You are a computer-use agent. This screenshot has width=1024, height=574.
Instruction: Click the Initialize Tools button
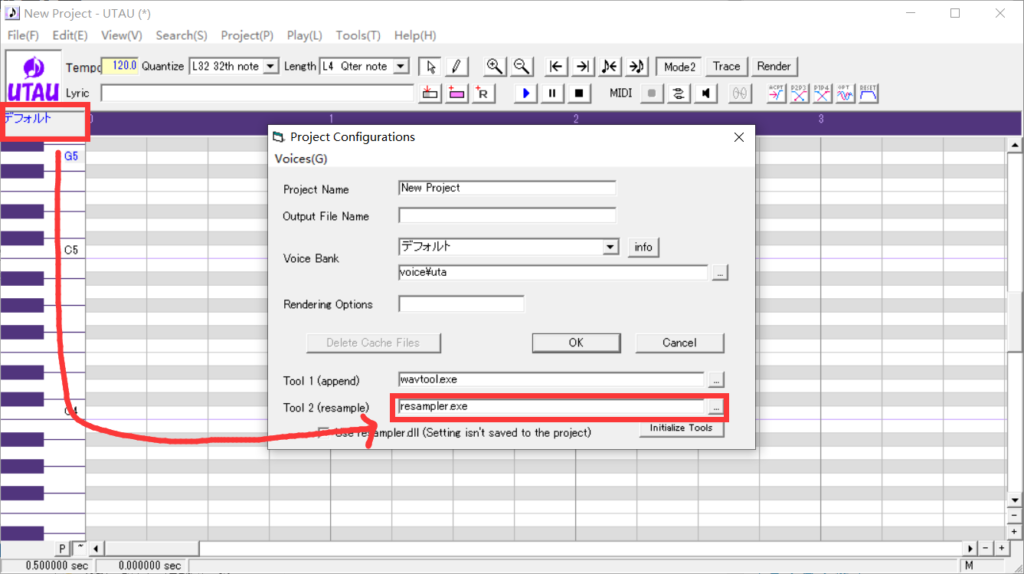[680, 428]
